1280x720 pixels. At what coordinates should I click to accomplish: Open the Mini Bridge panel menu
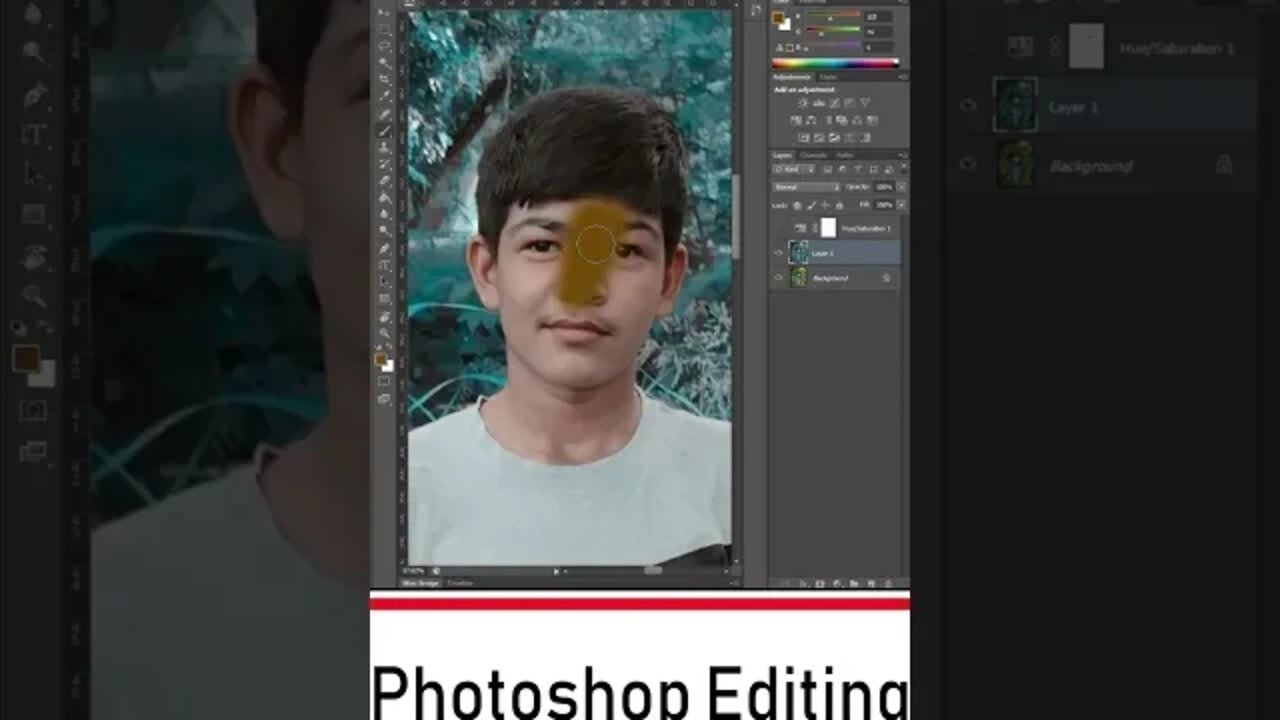pyautogui.click(x=737, y=582)
